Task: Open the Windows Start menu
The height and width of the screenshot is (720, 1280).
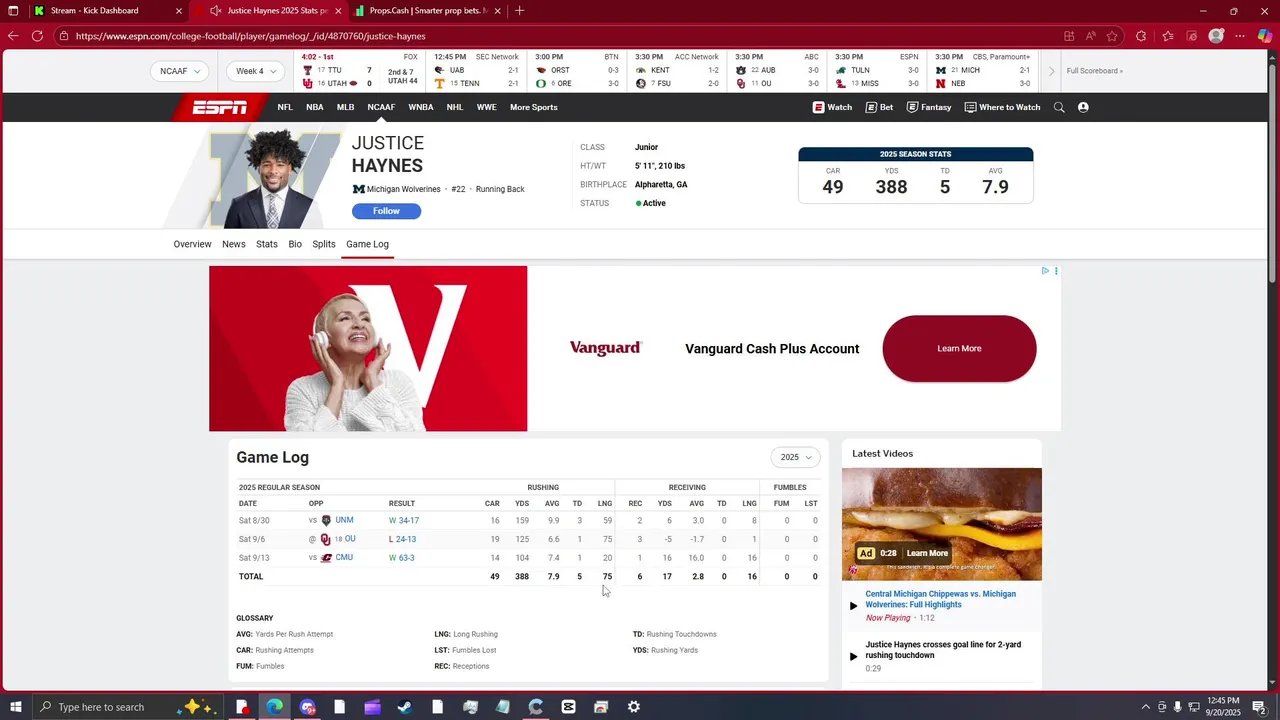Action: pos(15,707)
